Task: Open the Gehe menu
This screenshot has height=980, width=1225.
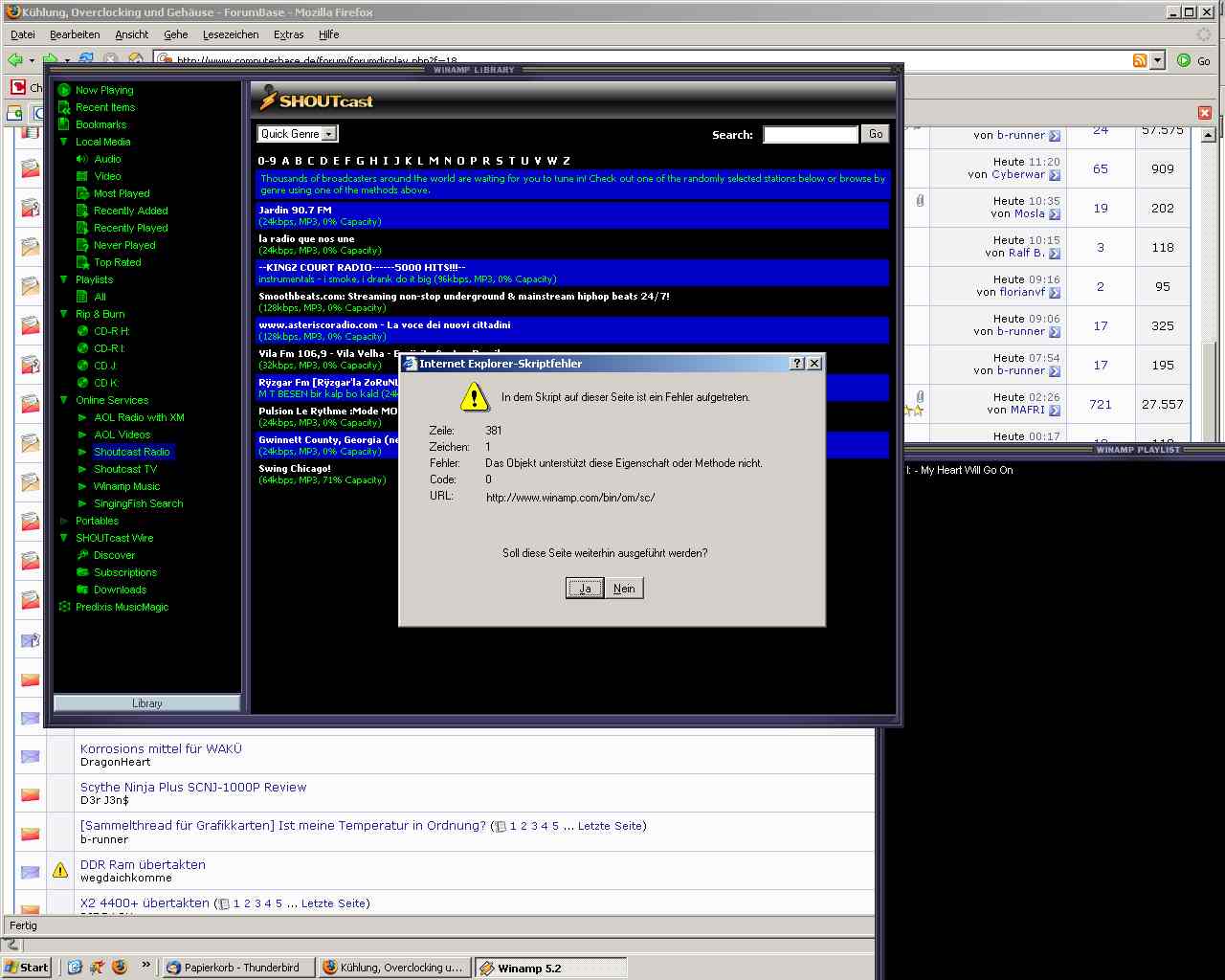Action: point(176,34)
